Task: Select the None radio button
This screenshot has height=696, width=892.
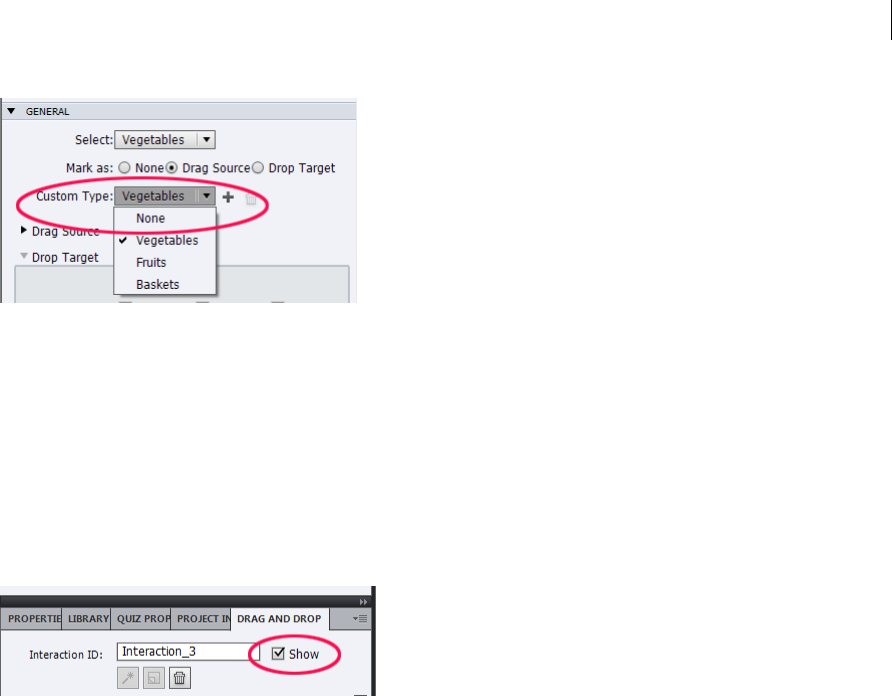Action: pos(124,168)
